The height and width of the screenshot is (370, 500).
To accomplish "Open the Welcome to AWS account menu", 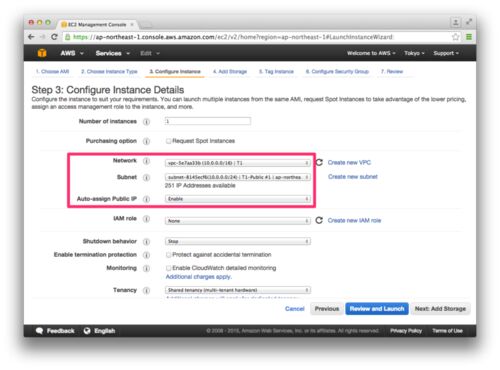I will (371, 53).
